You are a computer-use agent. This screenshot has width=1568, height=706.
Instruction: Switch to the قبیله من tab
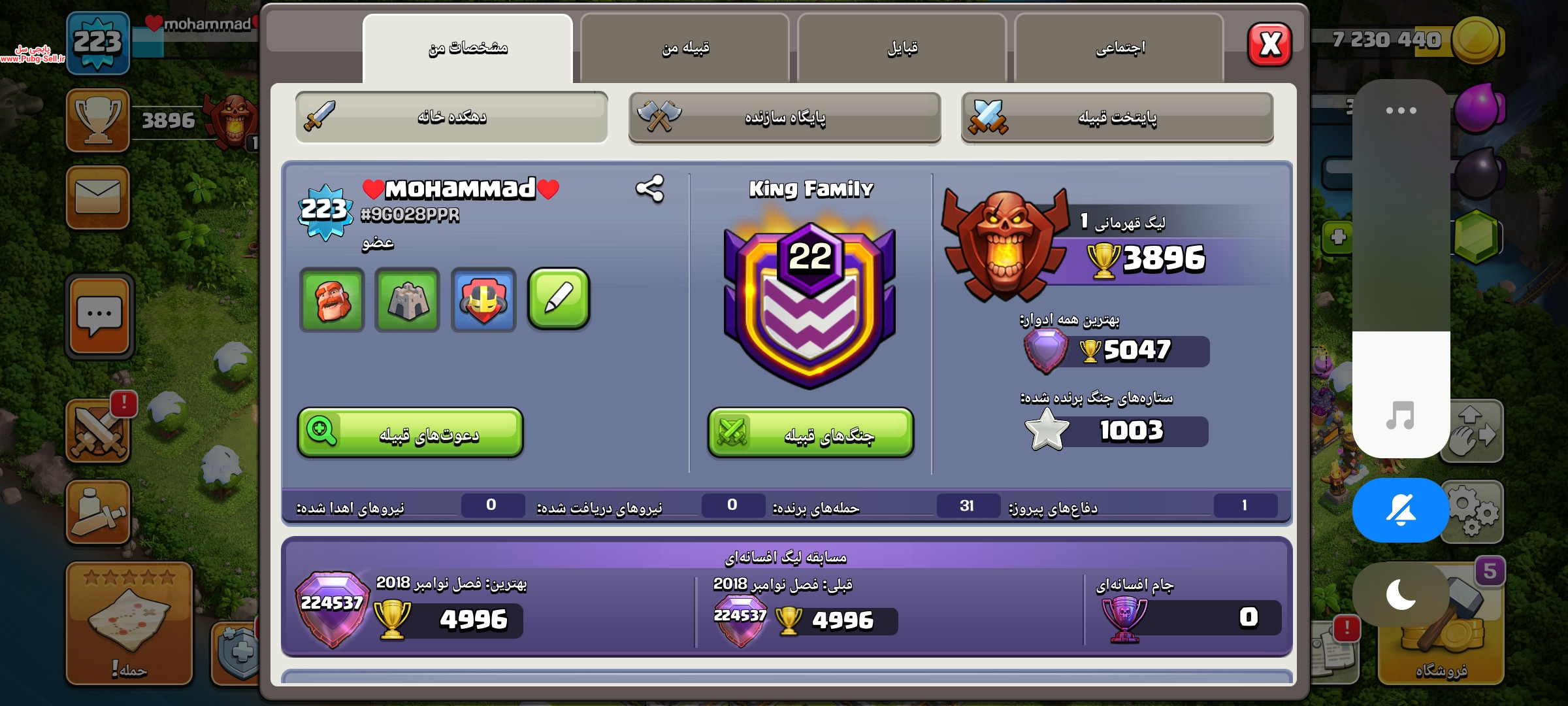(x=685, y=48)
